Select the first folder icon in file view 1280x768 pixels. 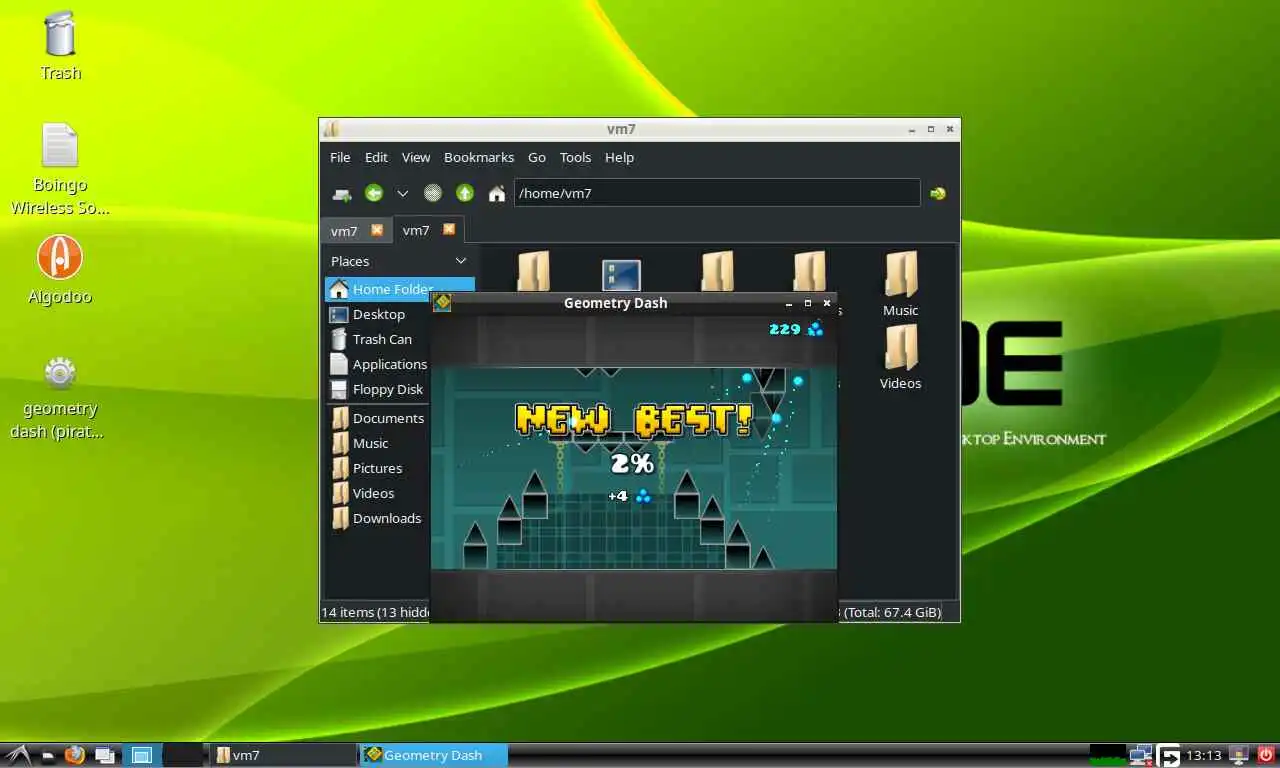(534, 270)
